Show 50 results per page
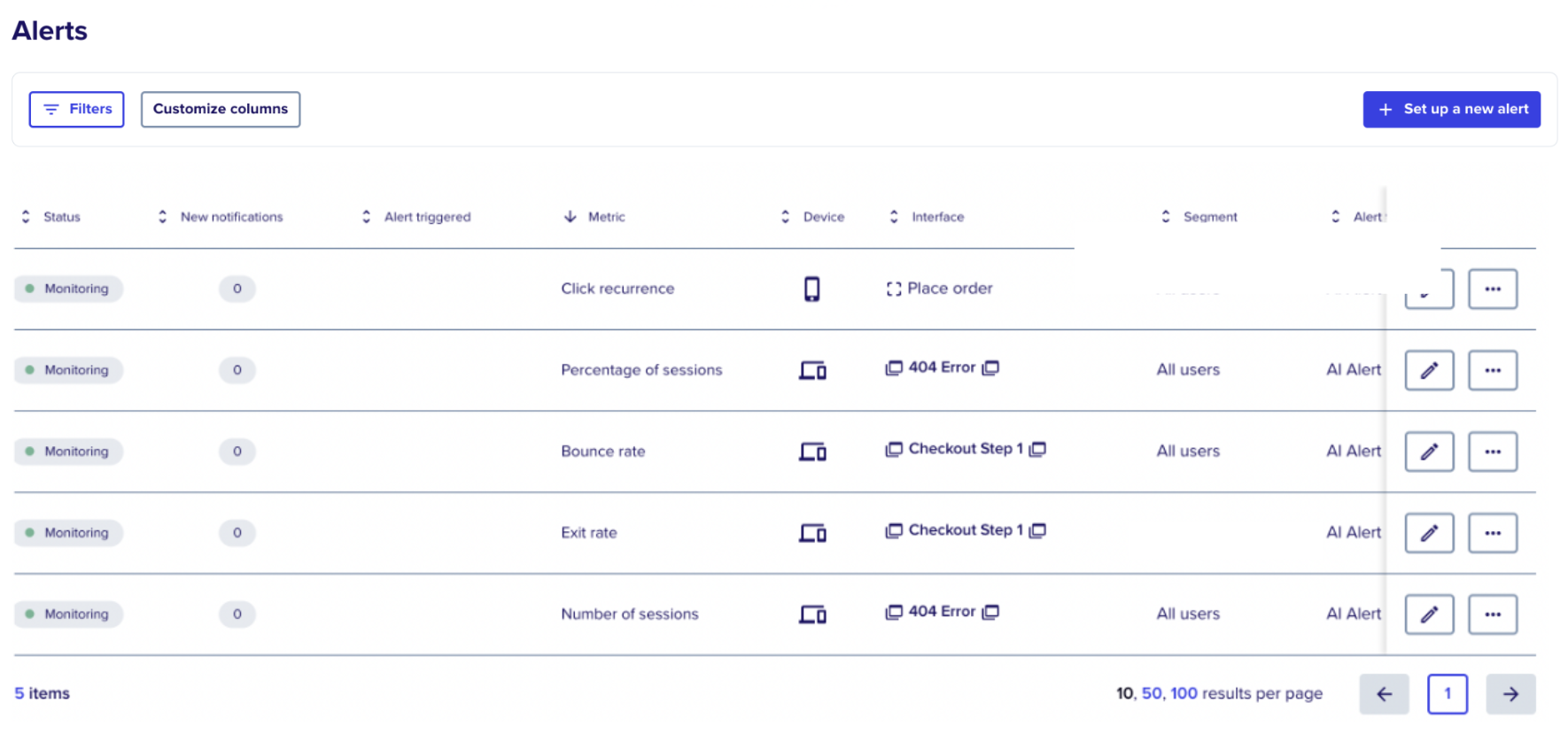The height and width of the screenshot is (749, 1568). 1151,693
